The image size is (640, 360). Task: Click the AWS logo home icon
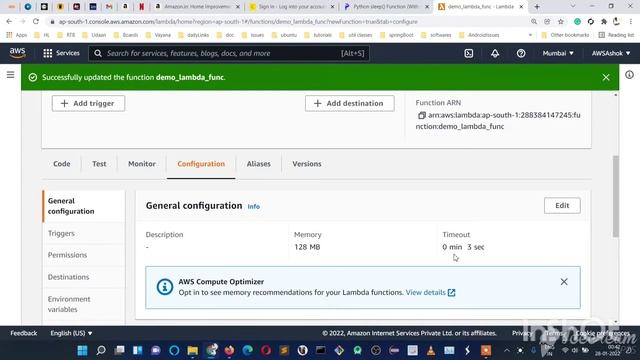pyautogui.click(x=17, y=53)
